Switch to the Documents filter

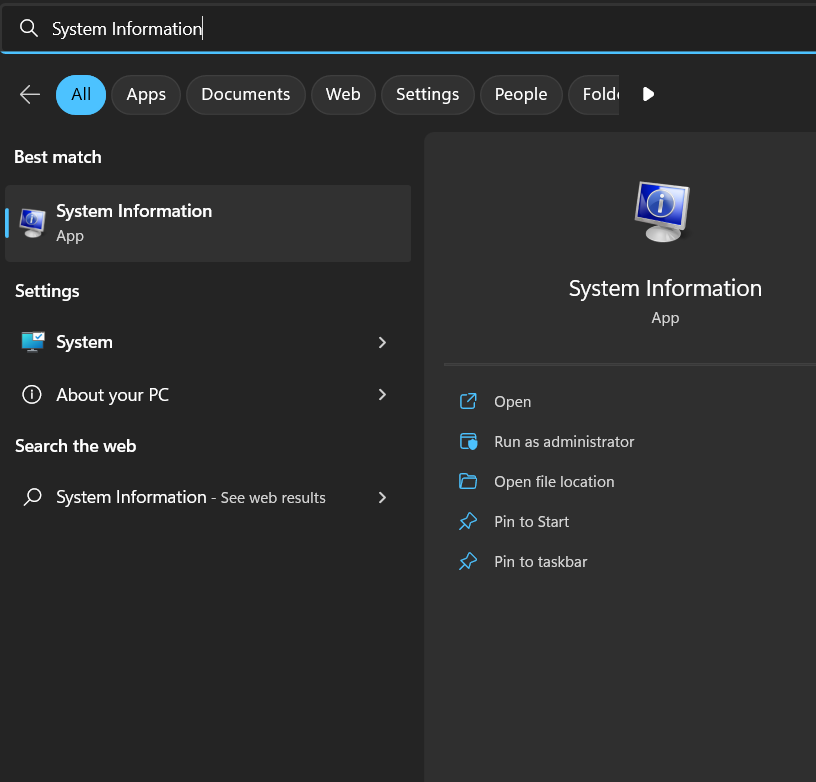(x=246, y=95)
